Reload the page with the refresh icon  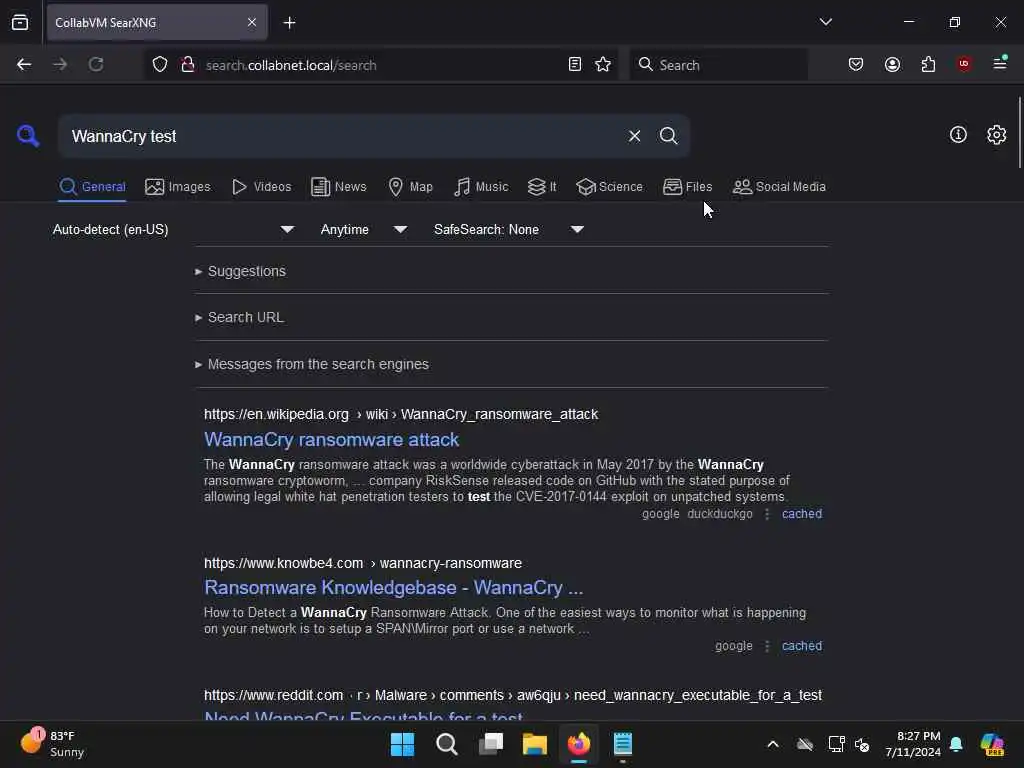coord(96,64)
